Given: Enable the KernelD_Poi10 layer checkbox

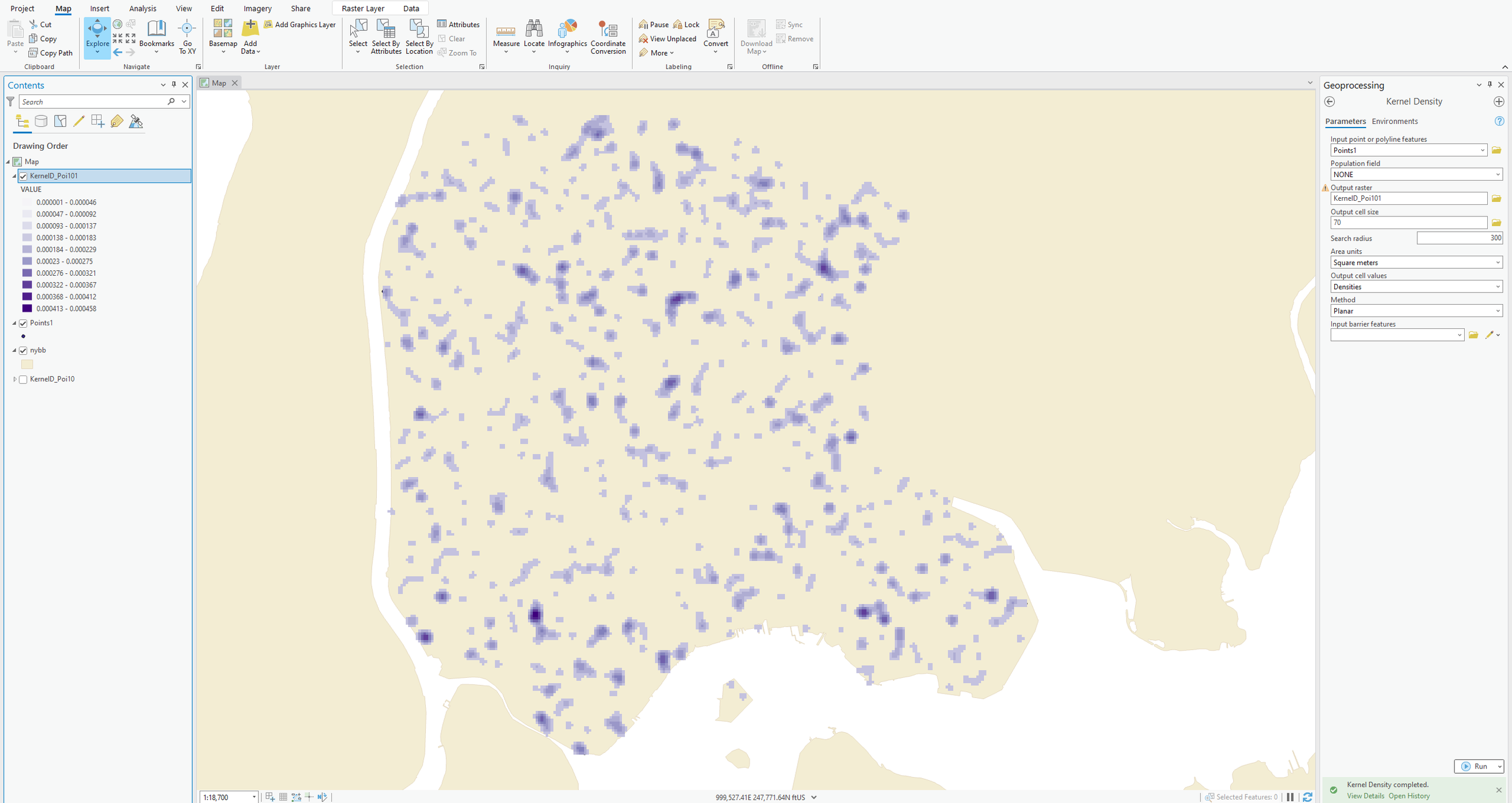Looking at the screenshot, I should (23, 380).
